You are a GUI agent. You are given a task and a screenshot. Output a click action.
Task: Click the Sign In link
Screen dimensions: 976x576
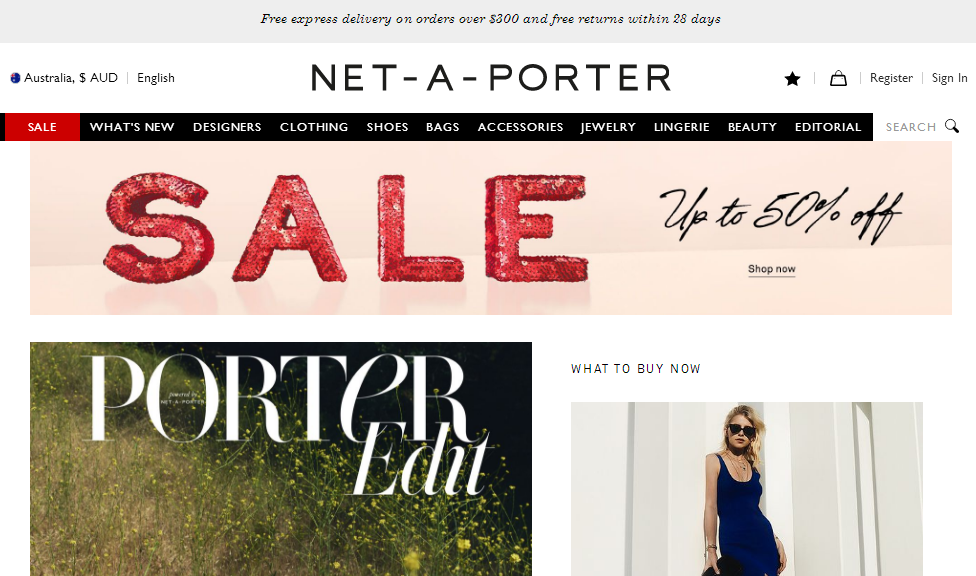pos(949,78)
